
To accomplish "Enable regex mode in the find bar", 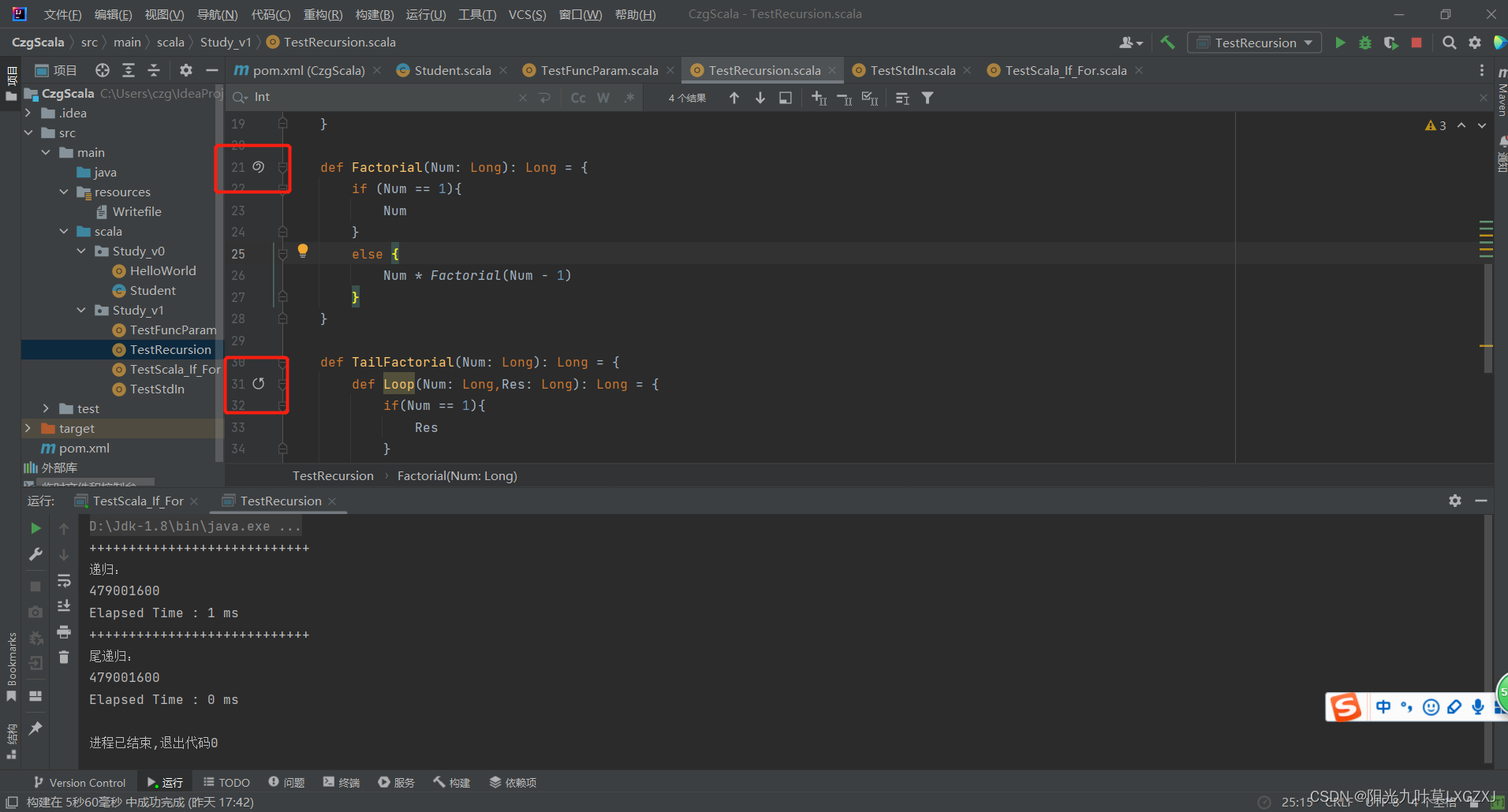I will pyautogui.click(x=629, y=97).
